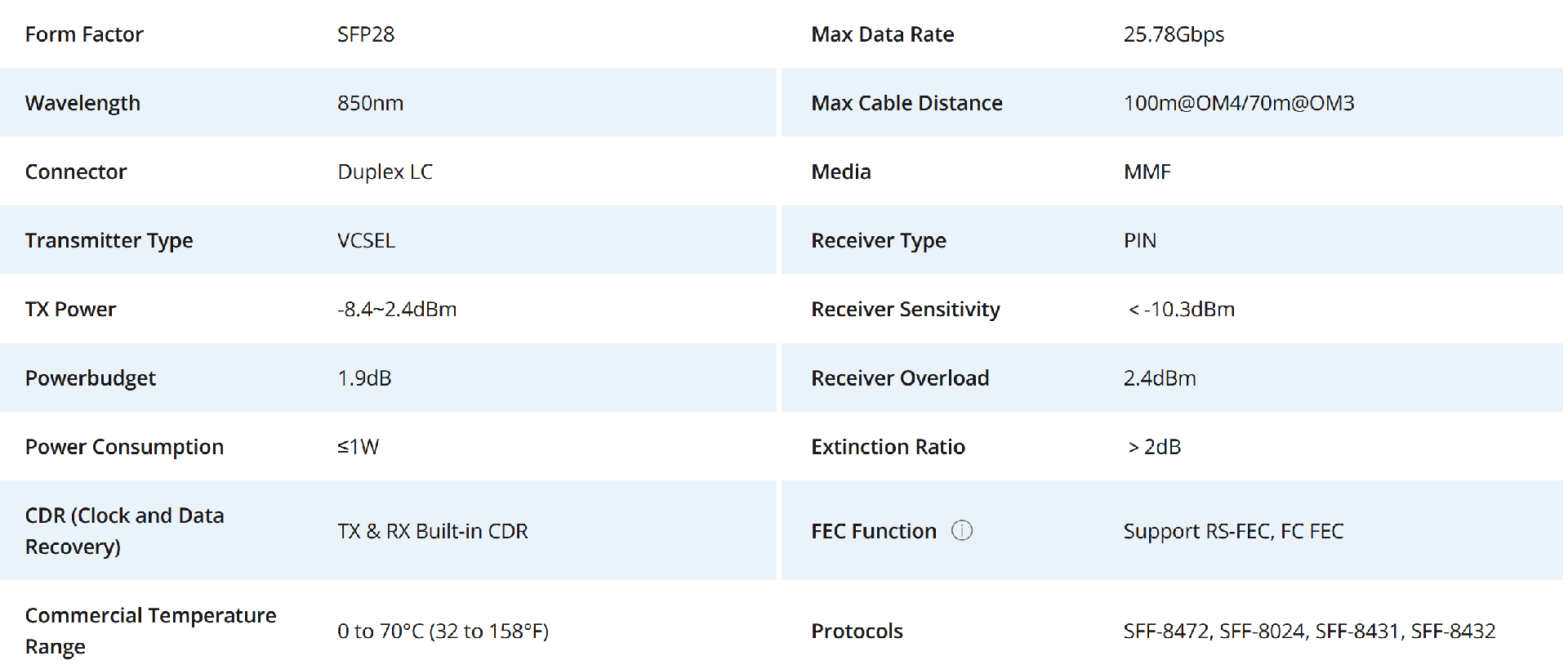1568x665 pixels.
Task: Select the 100m@OM4/70m@OM3 distance value
Action: click(1239, 103)
